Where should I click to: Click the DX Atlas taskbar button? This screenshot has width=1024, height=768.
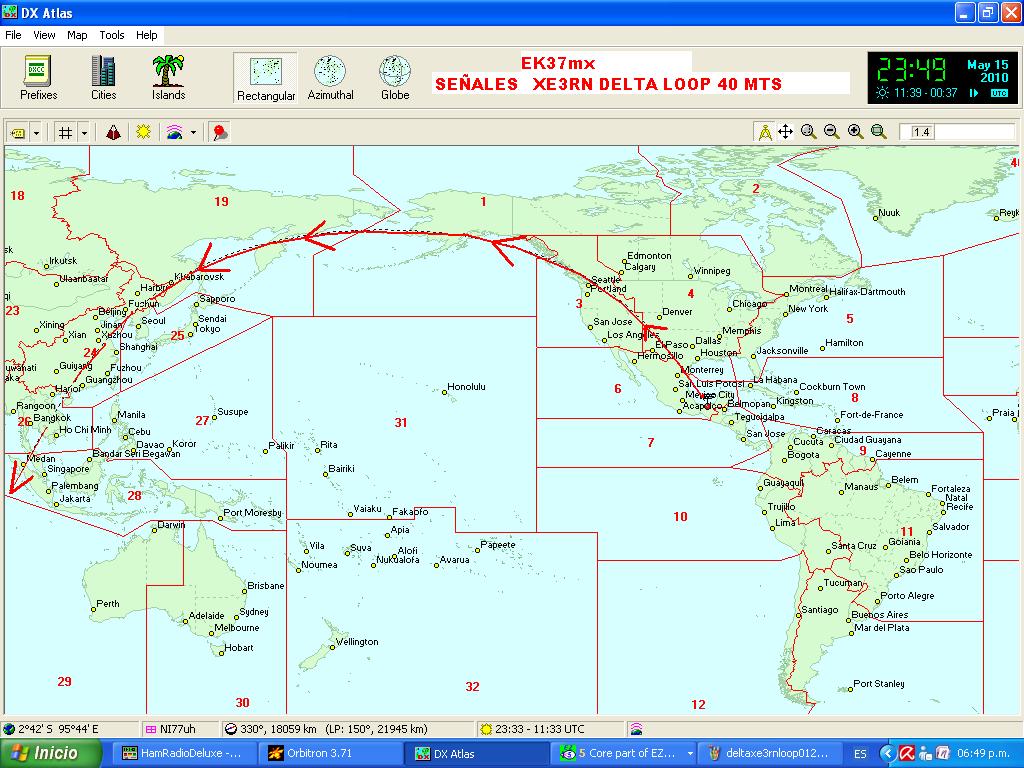474,753
